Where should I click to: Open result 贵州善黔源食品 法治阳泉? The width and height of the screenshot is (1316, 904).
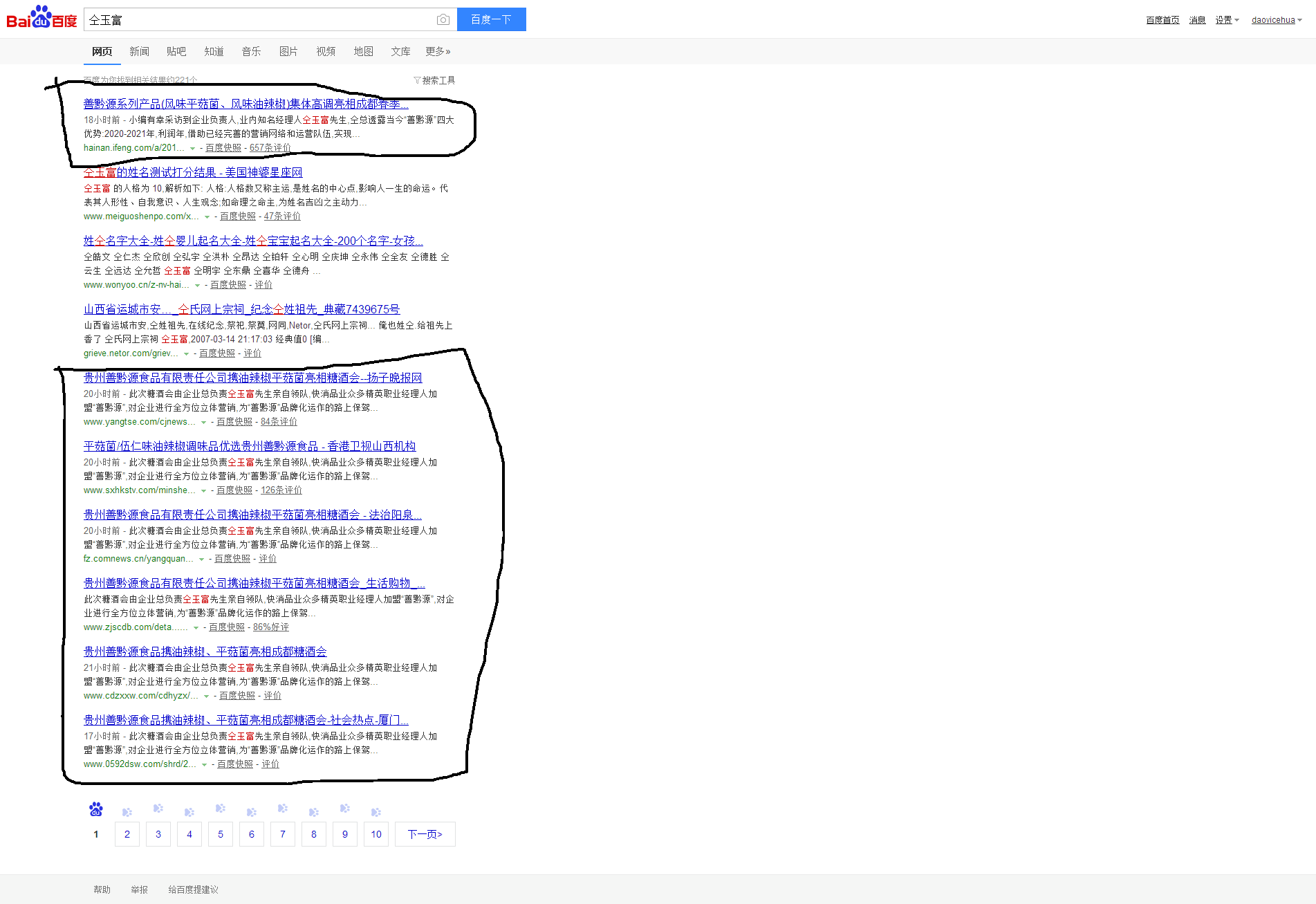pos(253,515)
